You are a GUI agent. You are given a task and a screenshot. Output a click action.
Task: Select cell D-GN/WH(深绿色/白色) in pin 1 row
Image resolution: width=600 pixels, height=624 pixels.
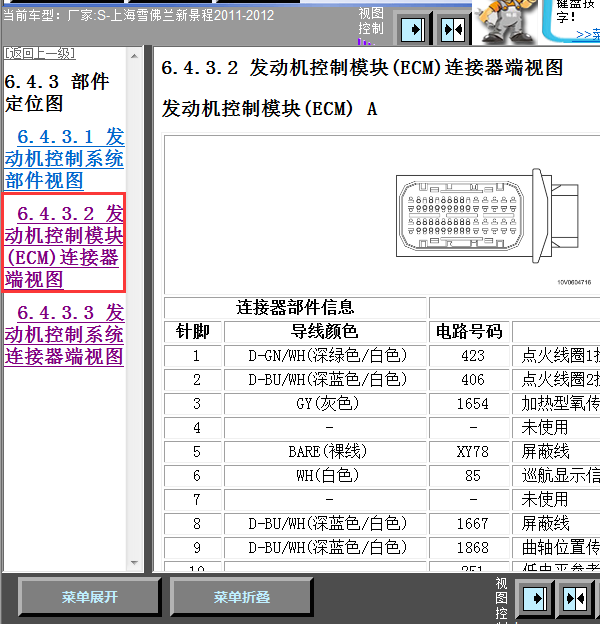click(327, 355)
